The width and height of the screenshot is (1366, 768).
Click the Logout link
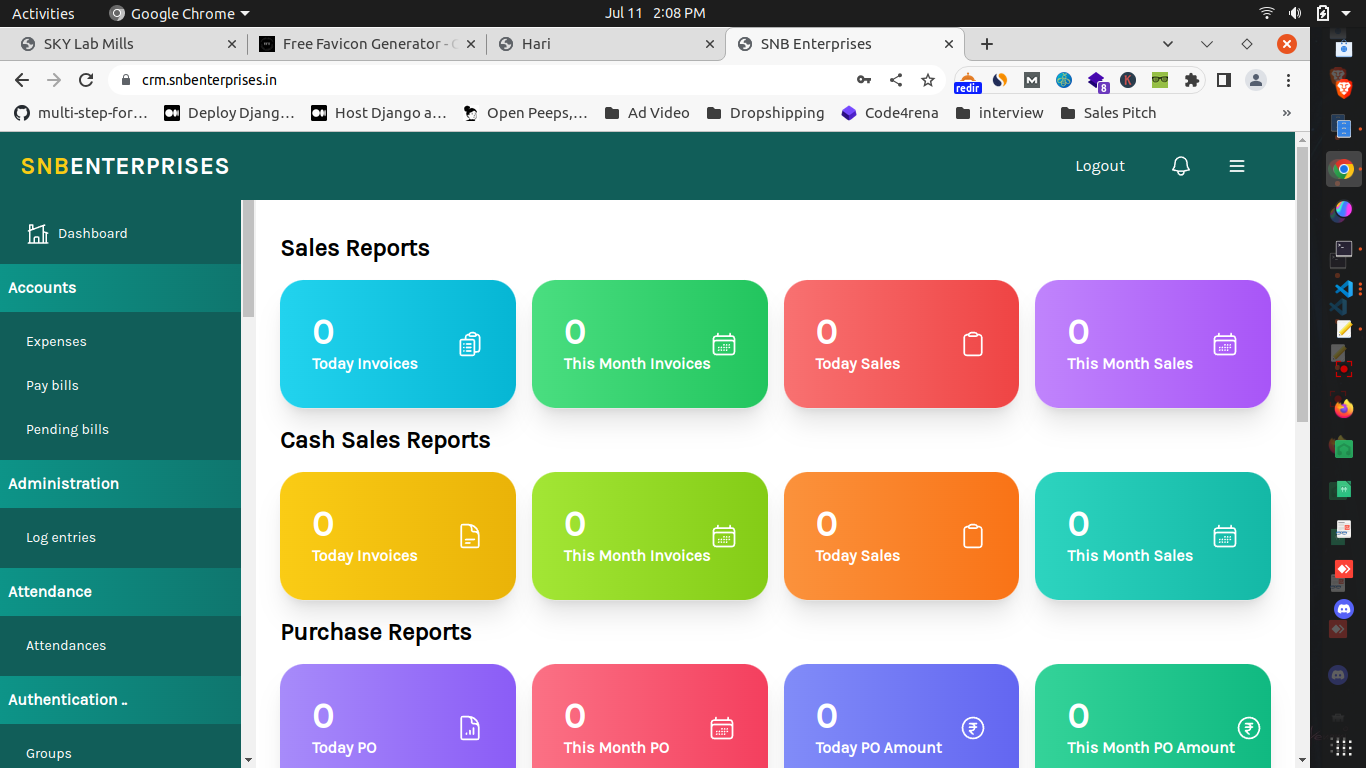1100,166
